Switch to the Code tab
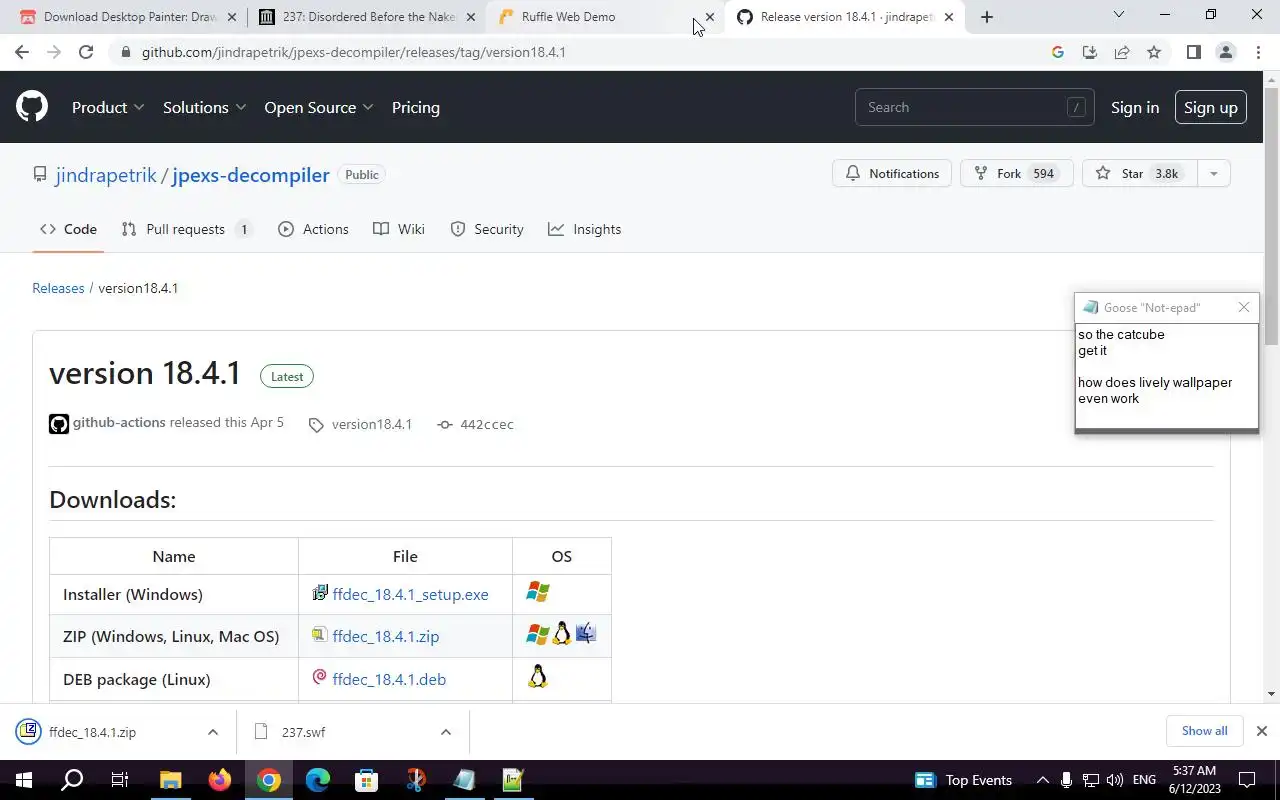The image size is (1280, 800). coord(68,229)
